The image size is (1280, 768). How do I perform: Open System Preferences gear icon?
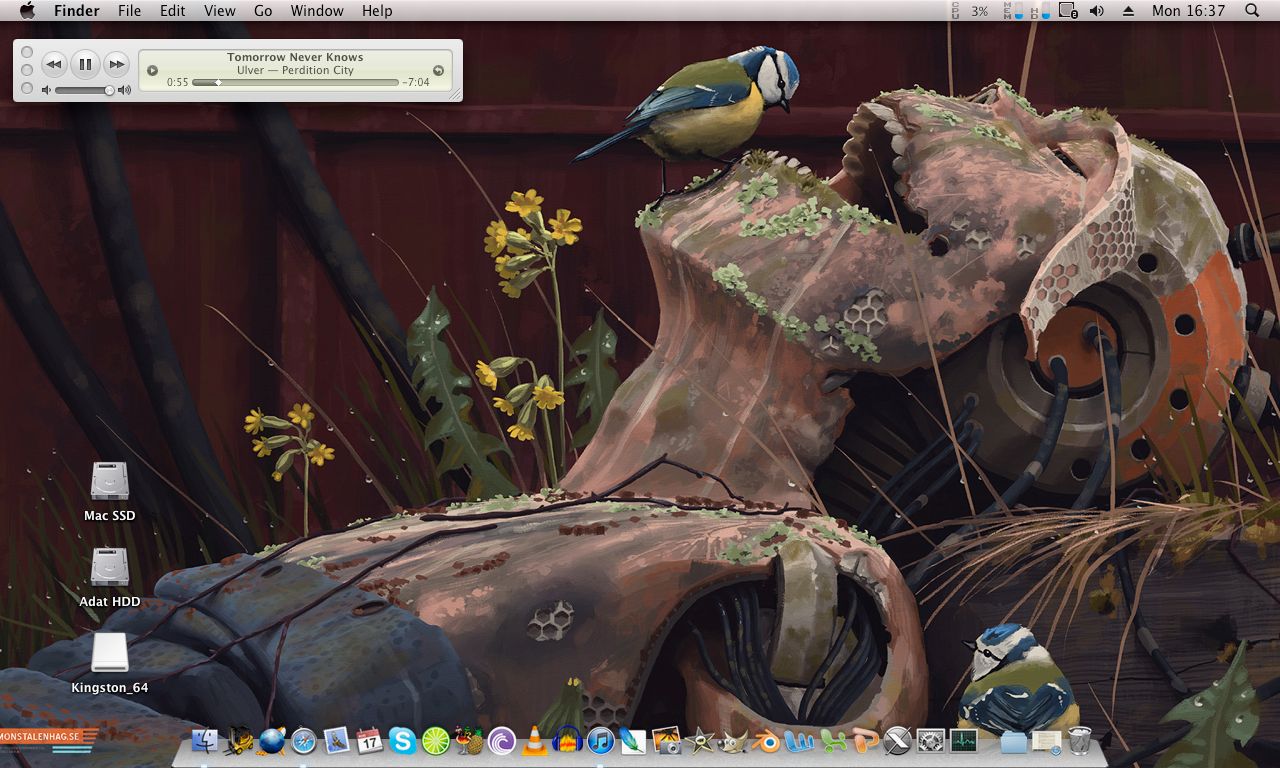pos(931,741)
